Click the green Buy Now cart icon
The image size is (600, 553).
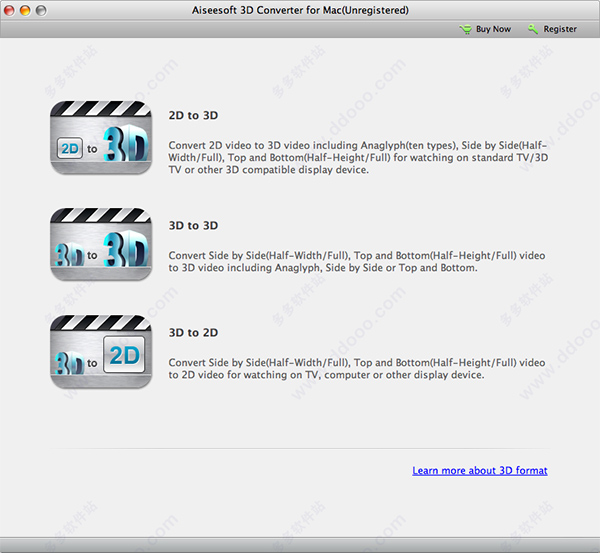coord(466,29)
